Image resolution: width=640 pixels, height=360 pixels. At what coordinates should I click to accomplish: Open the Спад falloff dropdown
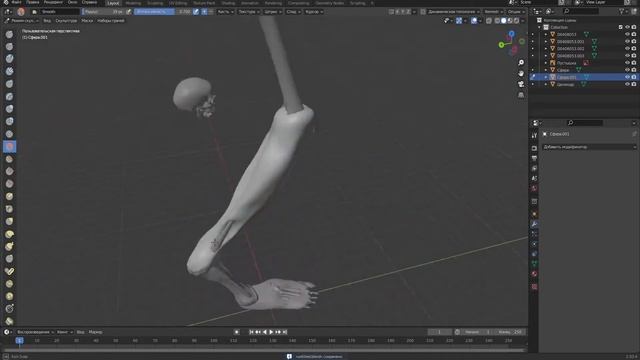tap(293, 12)
